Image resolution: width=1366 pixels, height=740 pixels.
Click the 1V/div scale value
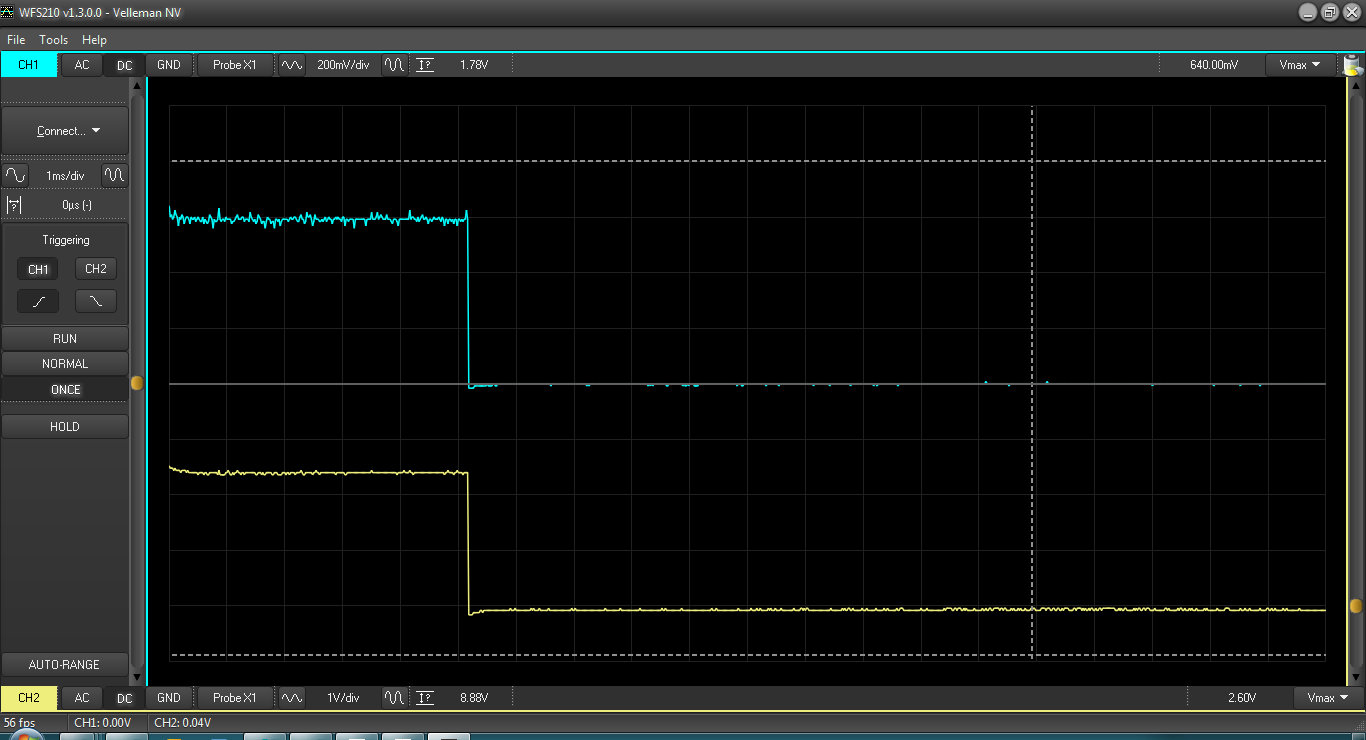click(343, 697)
